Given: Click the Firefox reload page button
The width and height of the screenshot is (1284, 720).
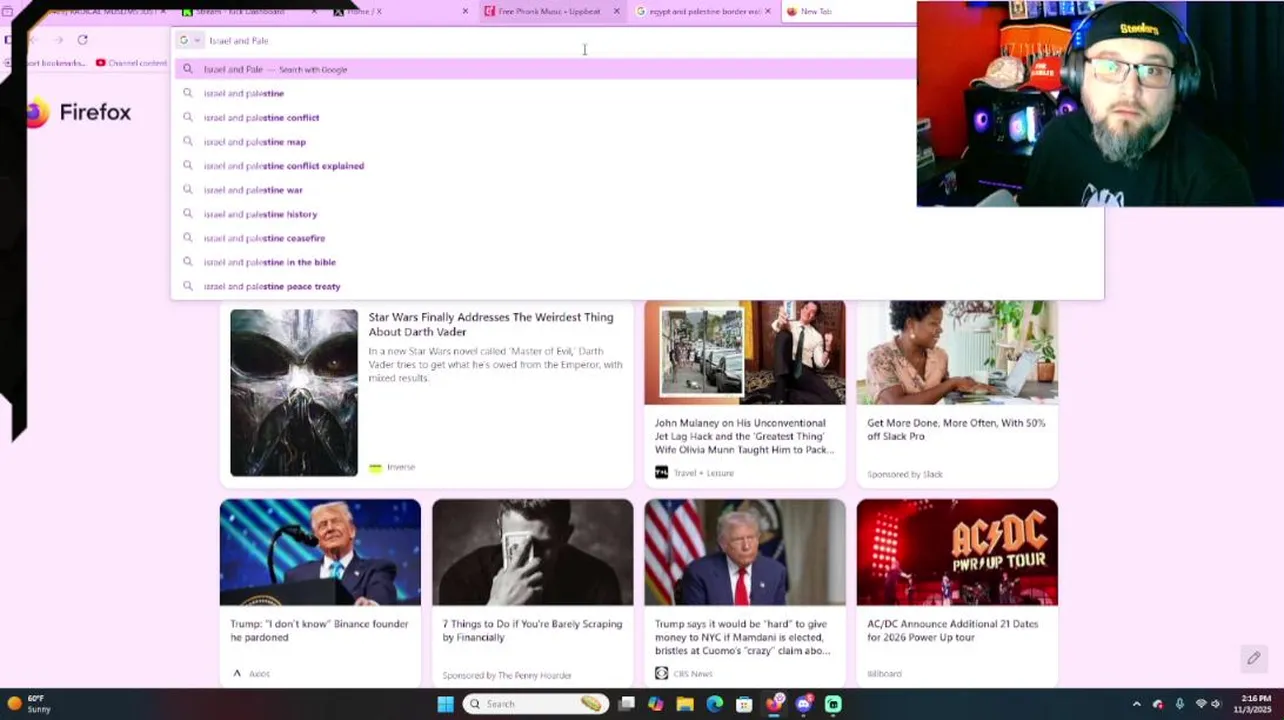Looking at the screenshot, I should (x=82, y=40).
